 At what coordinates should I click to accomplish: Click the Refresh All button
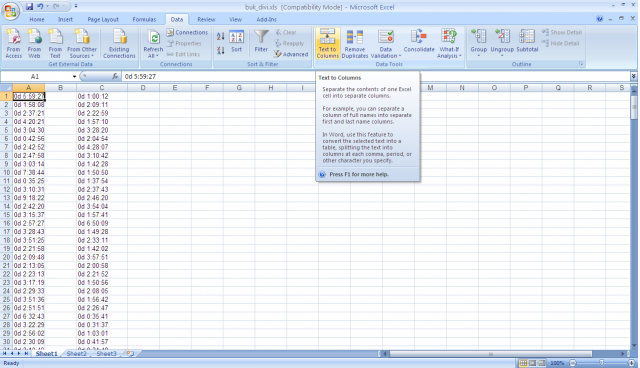[153, 44]
